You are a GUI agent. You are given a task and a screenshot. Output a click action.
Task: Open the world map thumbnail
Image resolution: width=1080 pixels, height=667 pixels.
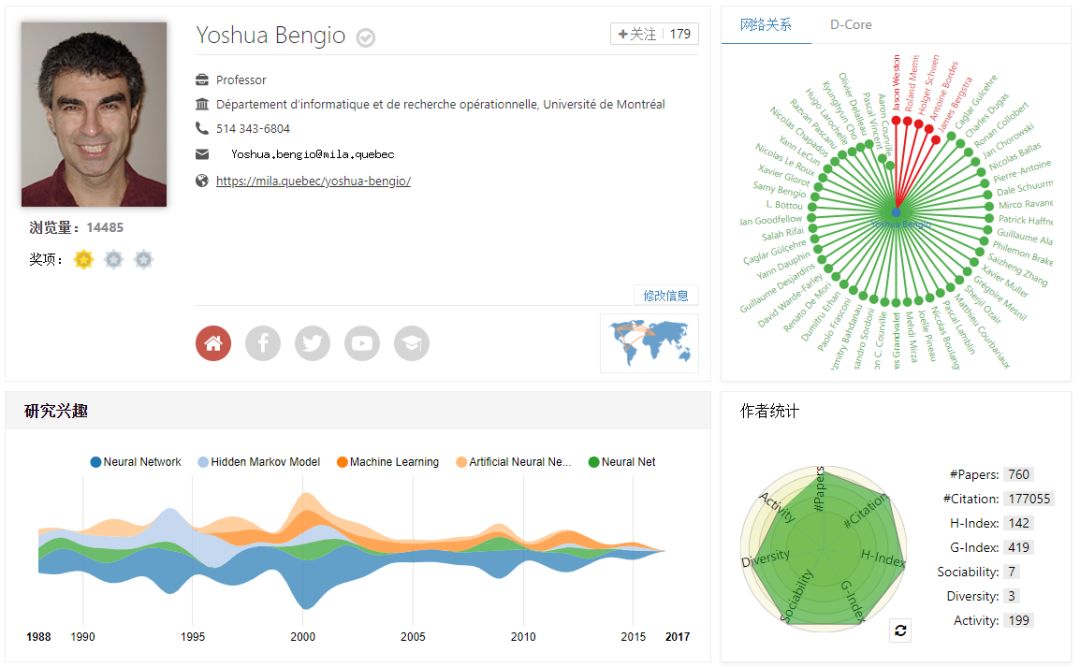(x=649, y=342)
